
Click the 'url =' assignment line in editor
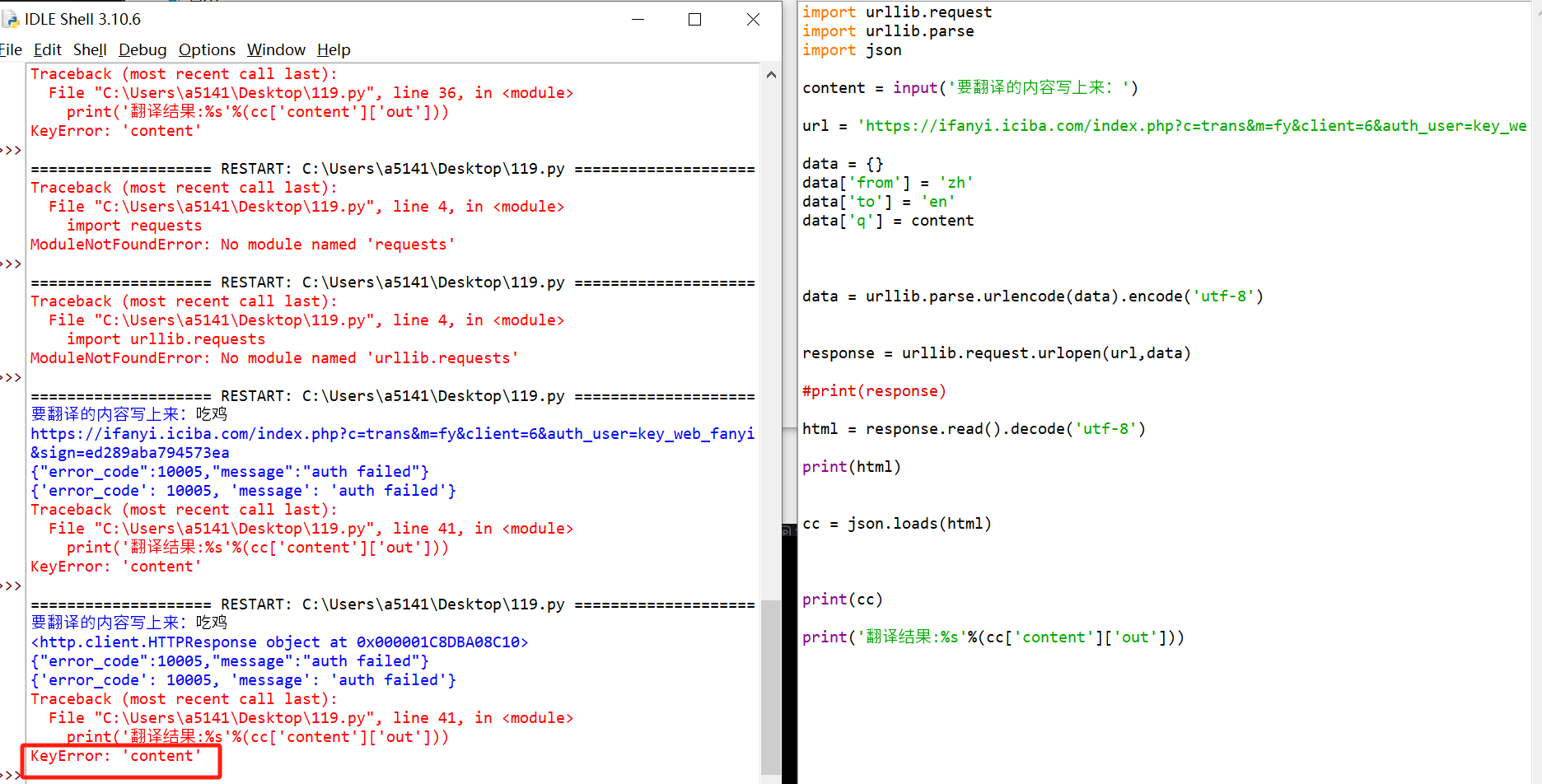(x=1165, y=126)
